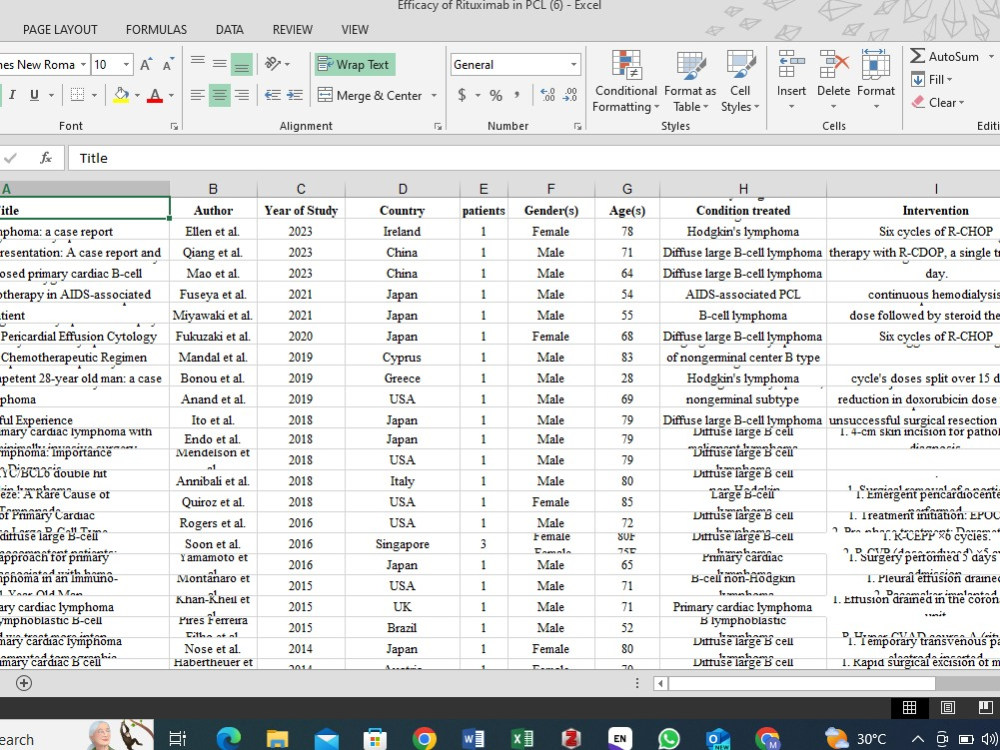Switch to Page Layout view in status bar
The width and height of the screenshot is (1000, 750).
(x=948, y=707)
